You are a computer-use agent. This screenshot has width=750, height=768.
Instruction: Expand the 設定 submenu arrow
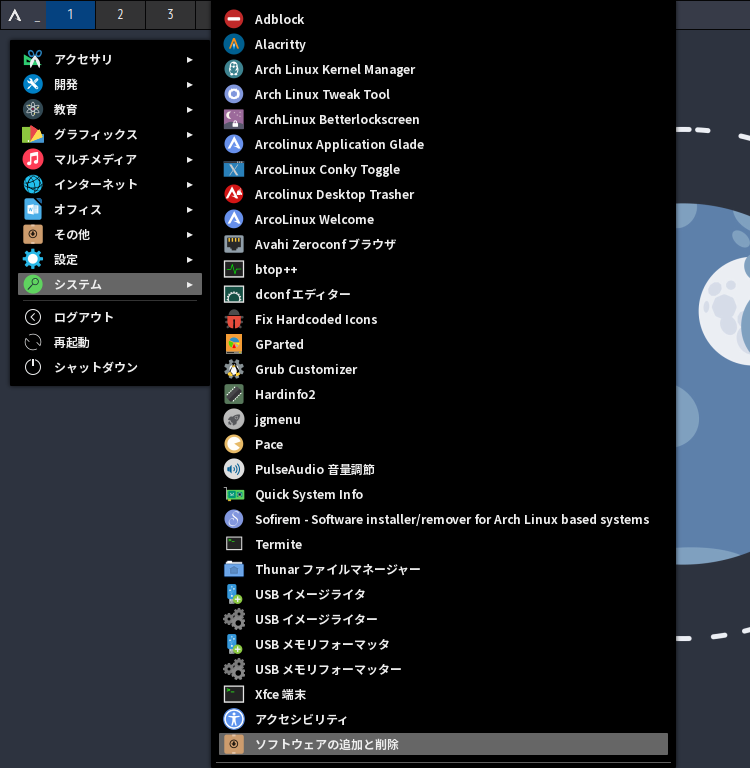pyautogui.click(x=190, y=259)
